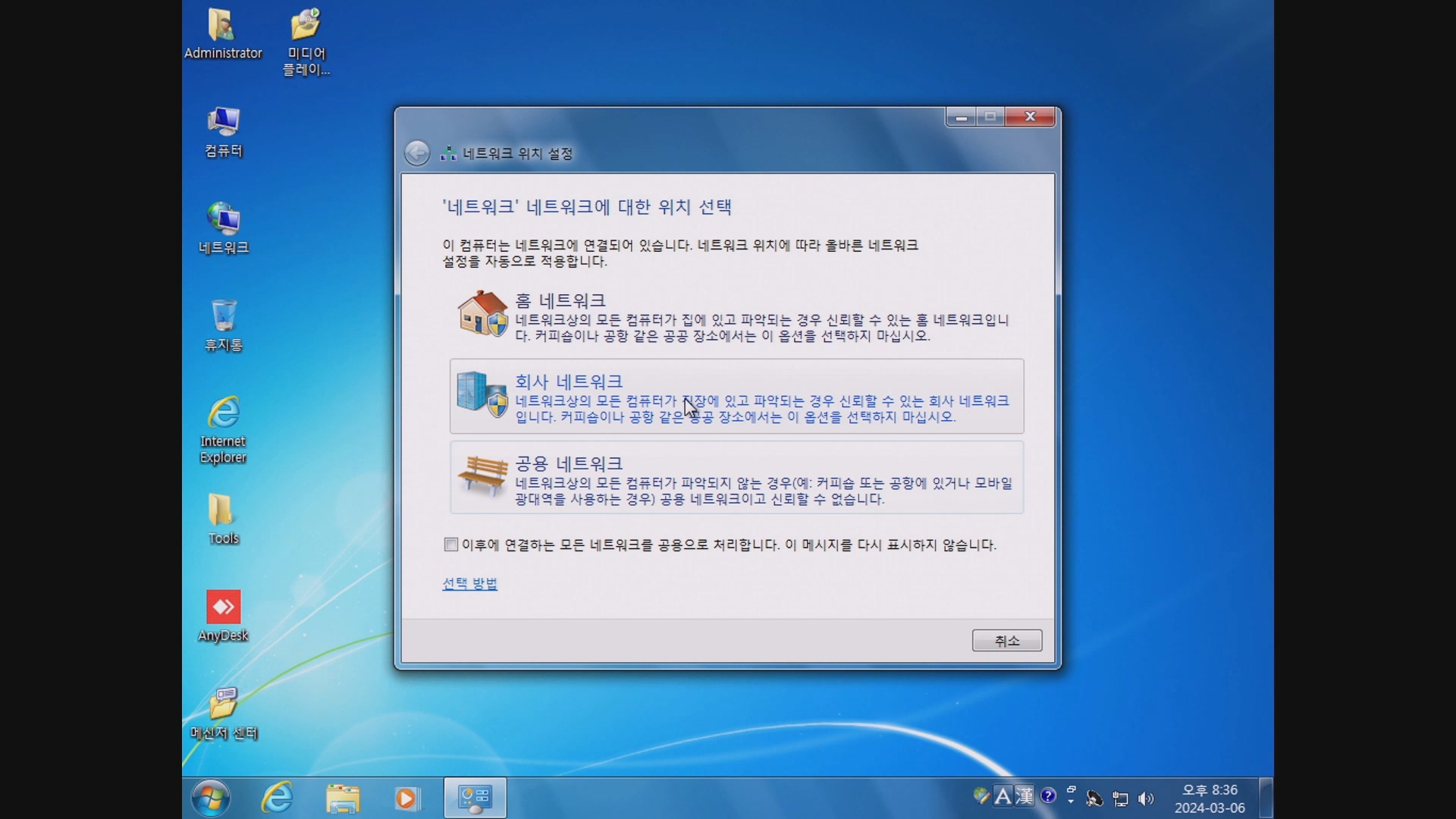Click the 회사 네트워크 heading text
Screen dimensions: 1456x819
[x=569, y=381]
